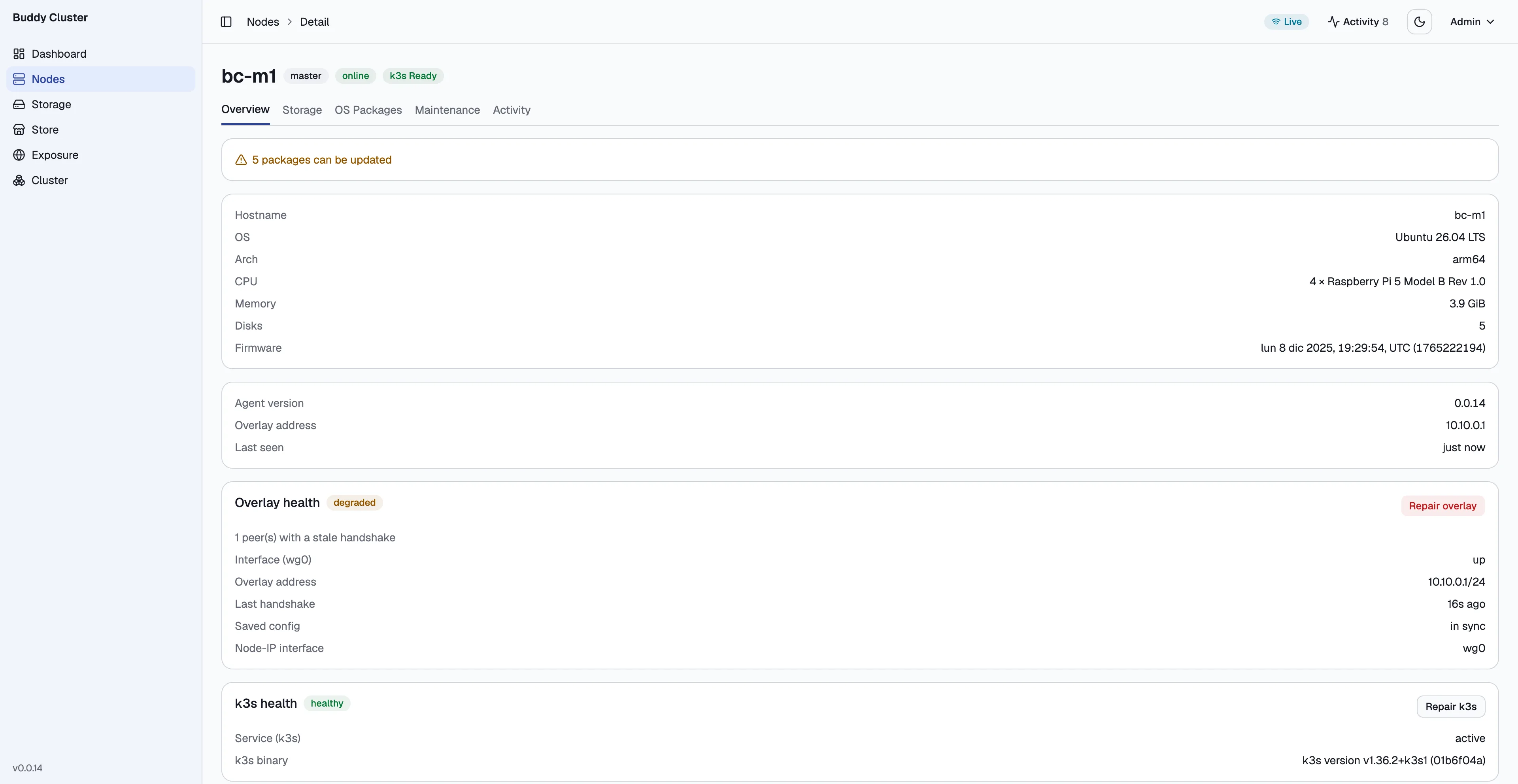Click the Live status badge
This screenshot has width=1518, height=784.
click(x=1286, y=22)
